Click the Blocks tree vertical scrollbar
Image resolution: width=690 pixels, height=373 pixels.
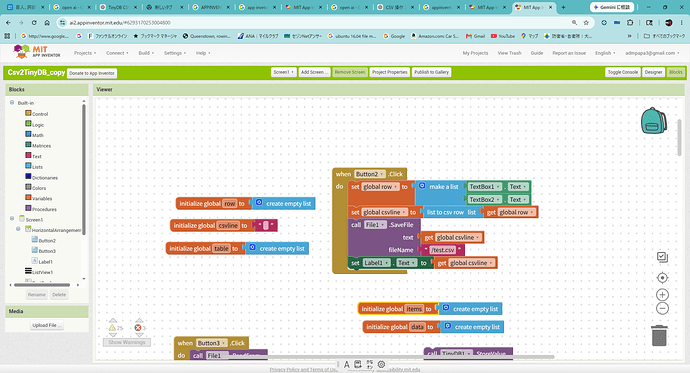coord(84,169)
